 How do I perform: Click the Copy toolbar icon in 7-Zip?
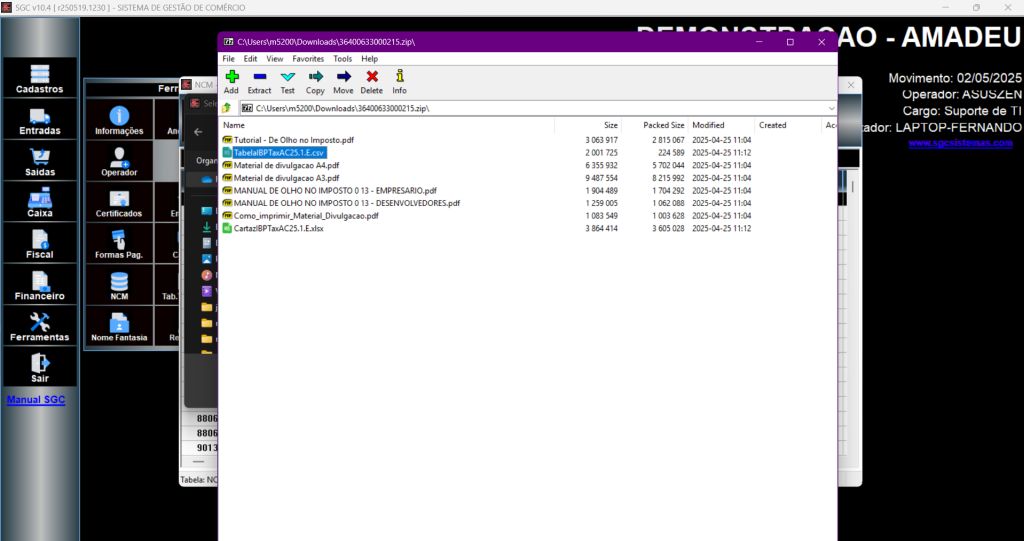[x=315, y=77]
